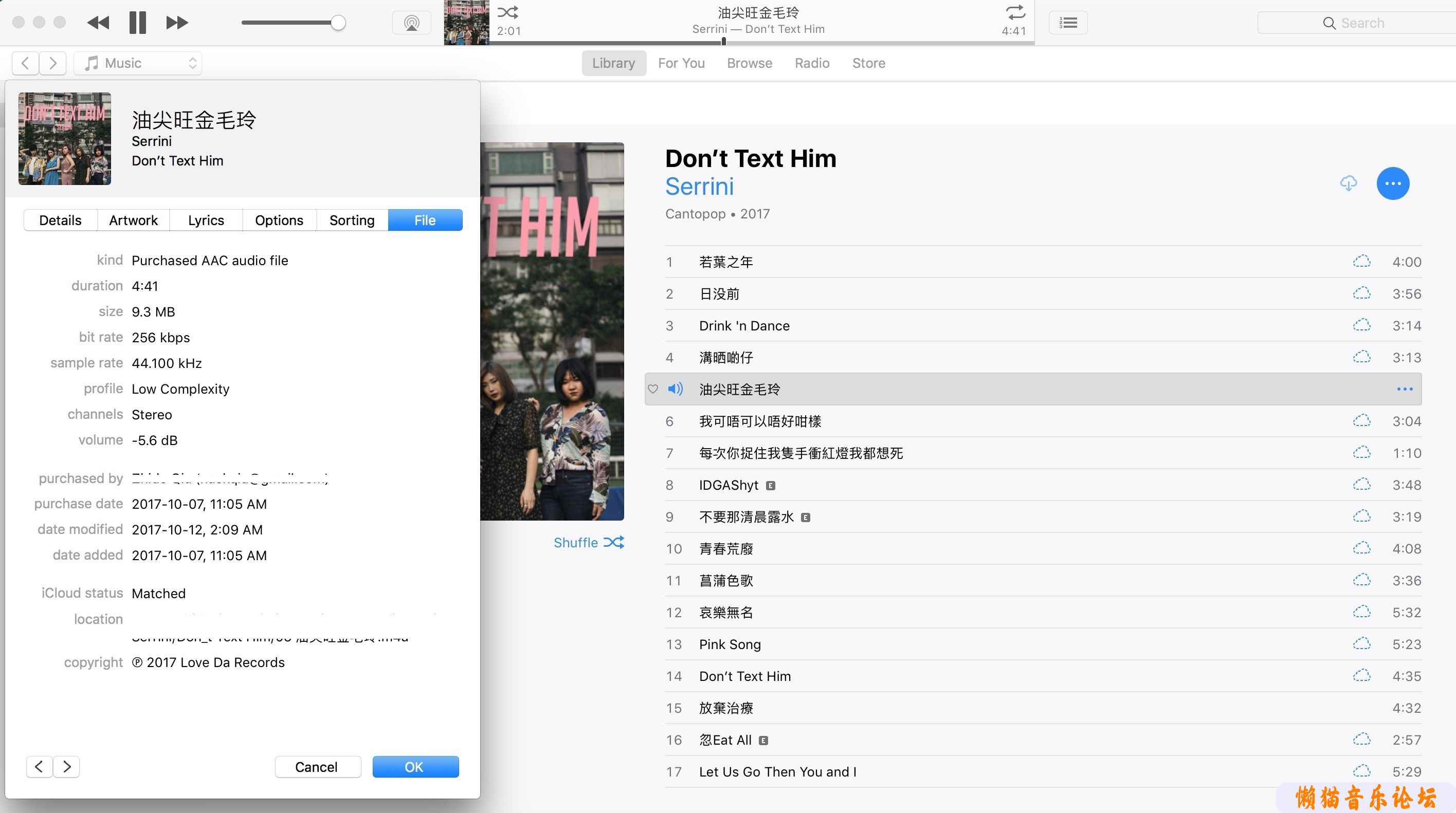Confirm the song info dialog with OK

pyautogui.click(x=415, y=767)
